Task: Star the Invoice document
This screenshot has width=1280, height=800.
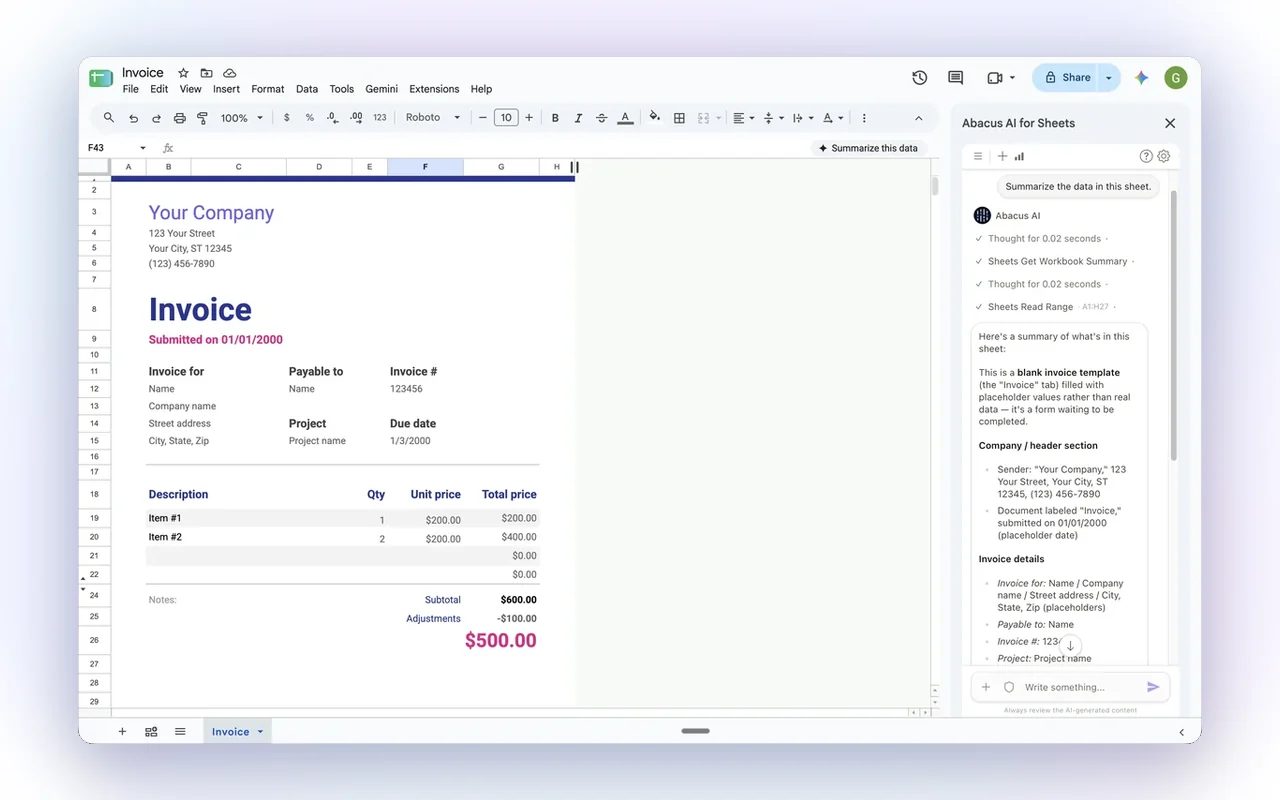Action: click(183, 73)
